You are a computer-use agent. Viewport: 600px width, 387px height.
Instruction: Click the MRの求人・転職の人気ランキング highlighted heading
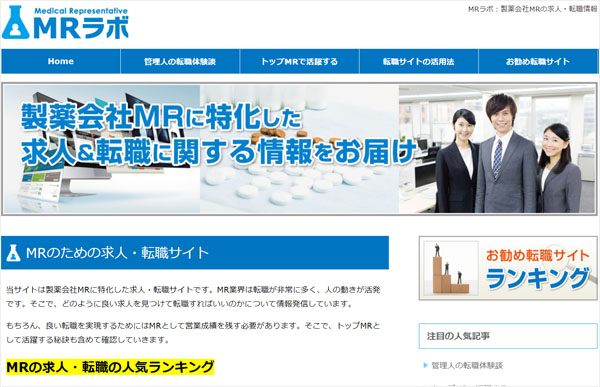point(110,367)
